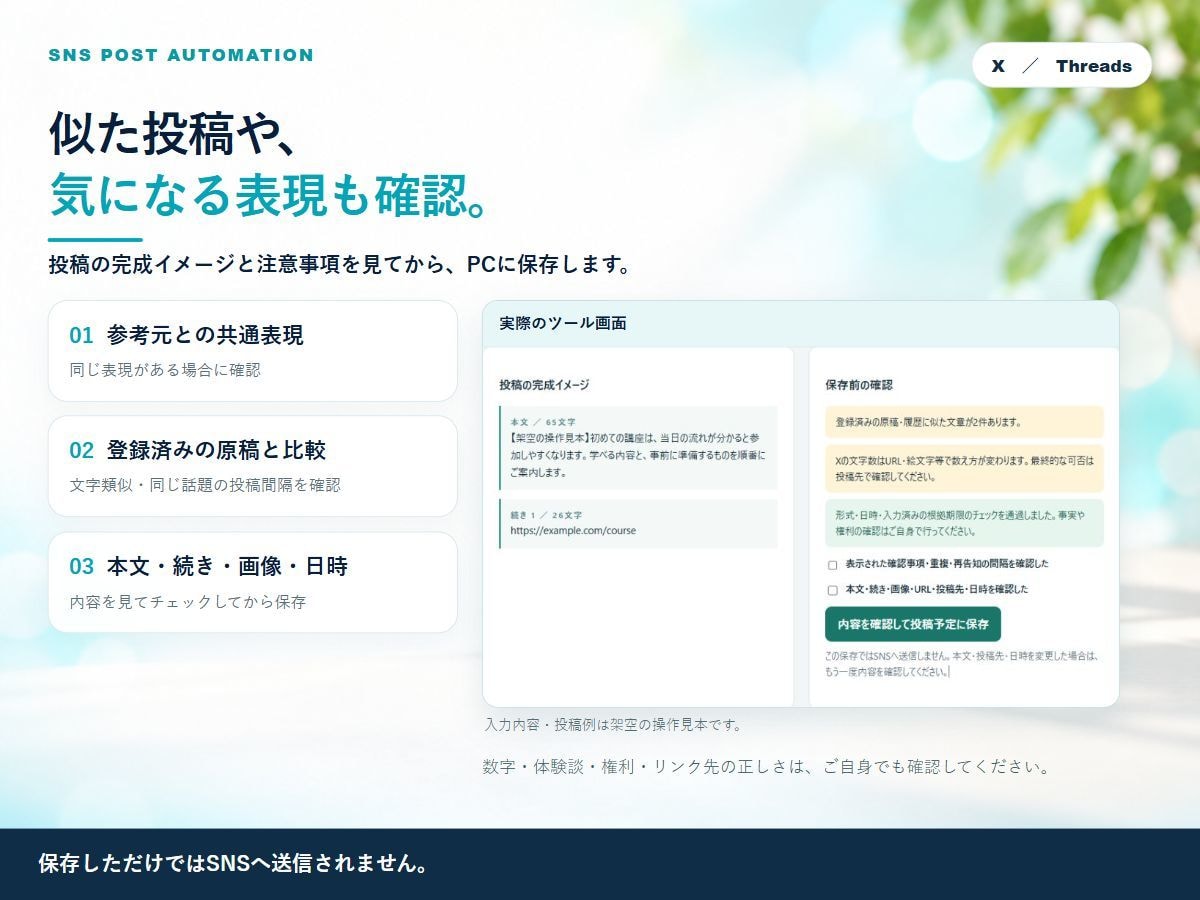Click the 'SNS POST AUTOMATION' title text
The width and height of the screenshot is (1200, 900).
point(181,55)
